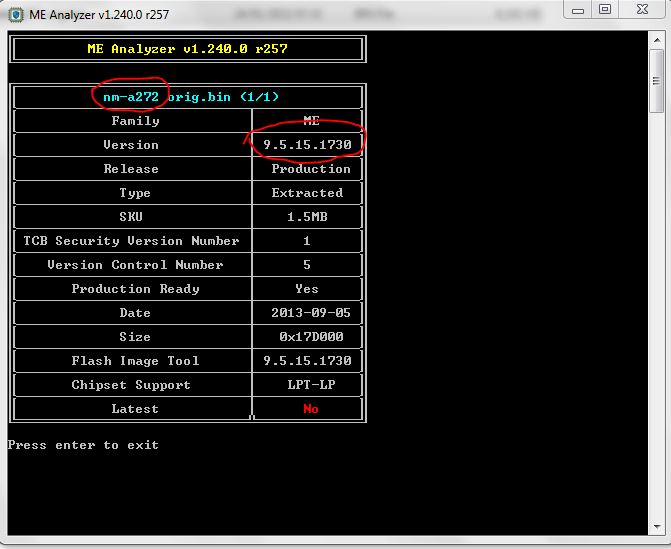Click the Chipset Support label
Image resolution: width=671 pixels, height=549 pixels.
[131, 385]
